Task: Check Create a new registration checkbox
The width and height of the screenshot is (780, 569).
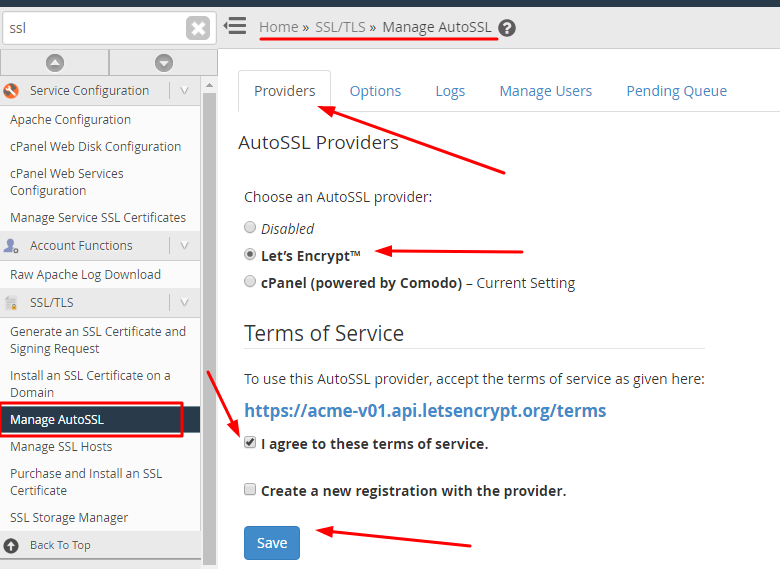Action: 250,489
